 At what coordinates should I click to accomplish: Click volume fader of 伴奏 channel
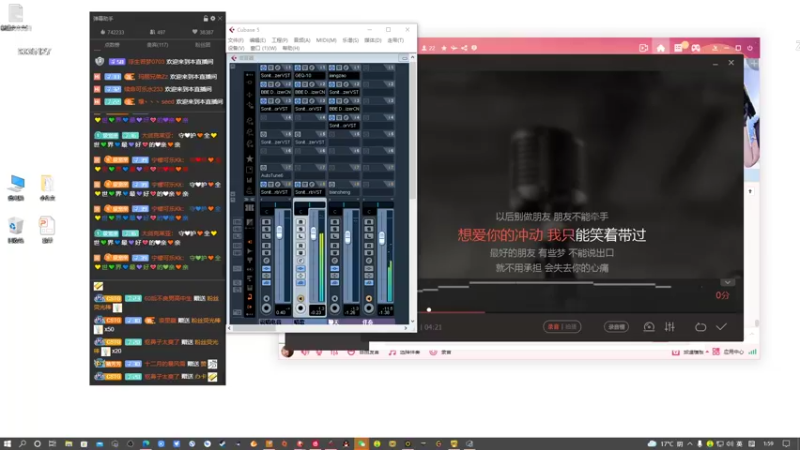(x=382, y=238)
